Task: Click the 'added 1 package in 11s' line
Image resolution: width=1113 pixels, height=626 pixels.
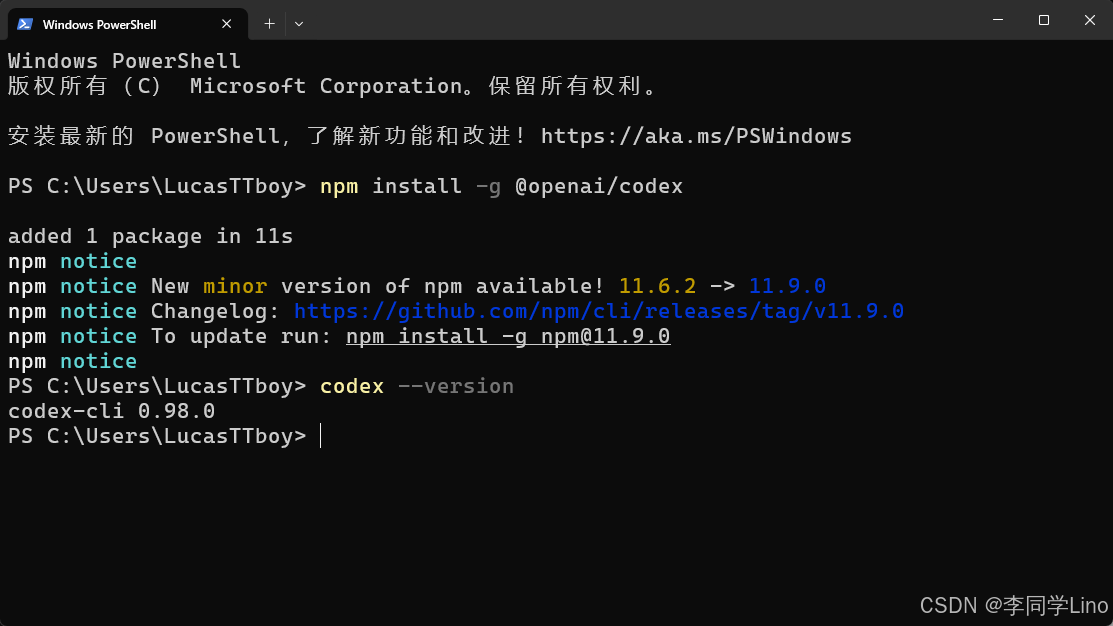Action: [150, 236]
